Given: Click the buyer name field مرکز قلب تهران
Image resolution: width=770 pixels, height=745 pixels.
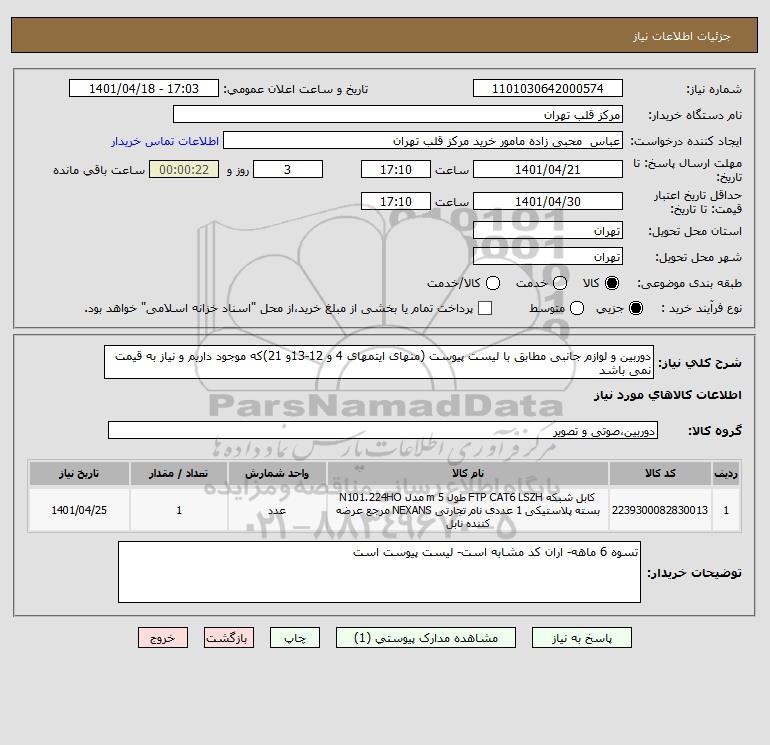Looking at the screenshot, I should (398, 114).
